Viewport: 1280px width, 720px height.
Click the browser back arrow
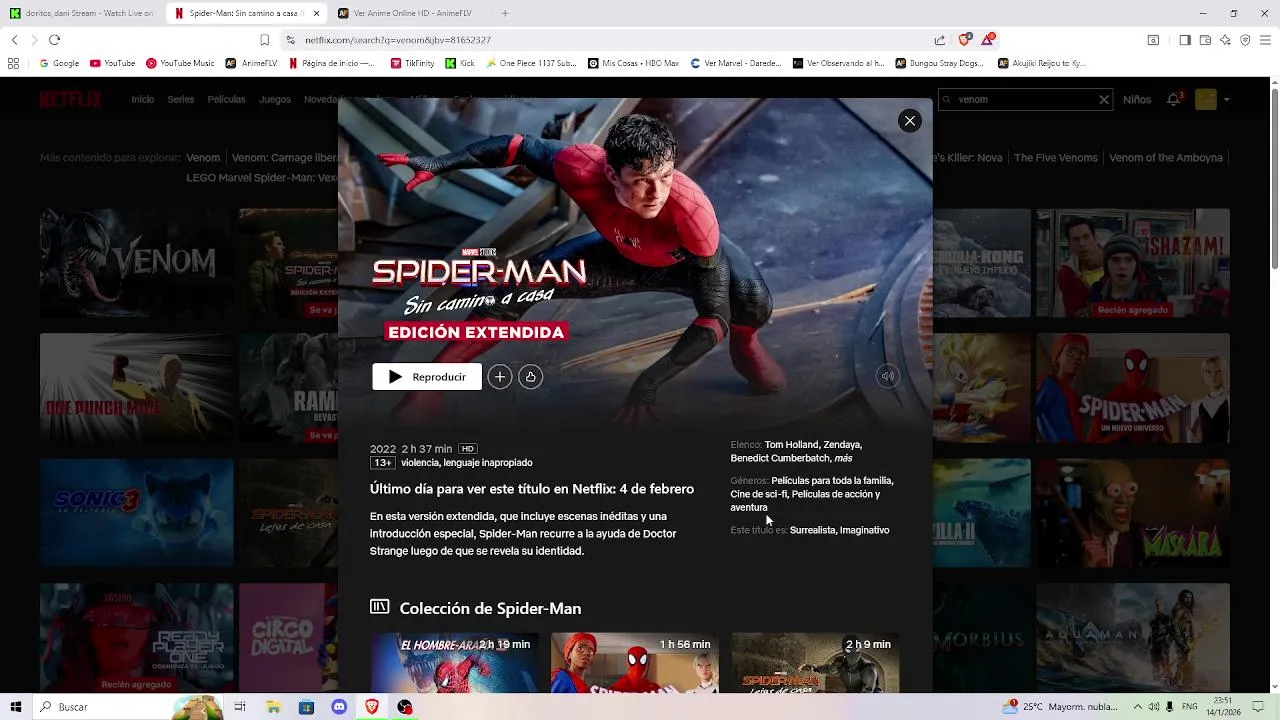[14, 40]
